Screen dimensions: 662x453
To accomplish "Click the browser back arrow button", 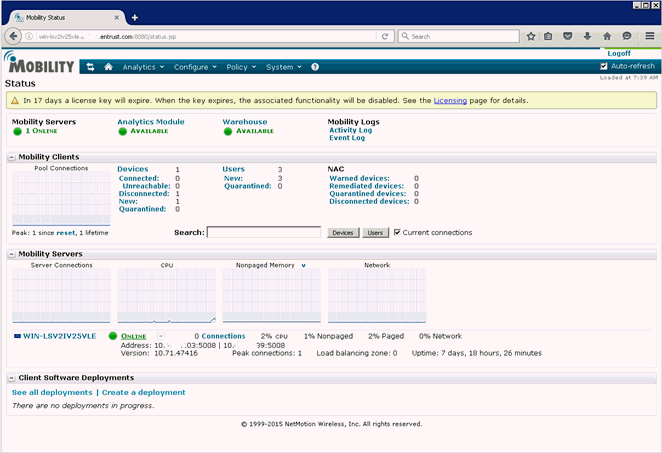I will [14, 36].
